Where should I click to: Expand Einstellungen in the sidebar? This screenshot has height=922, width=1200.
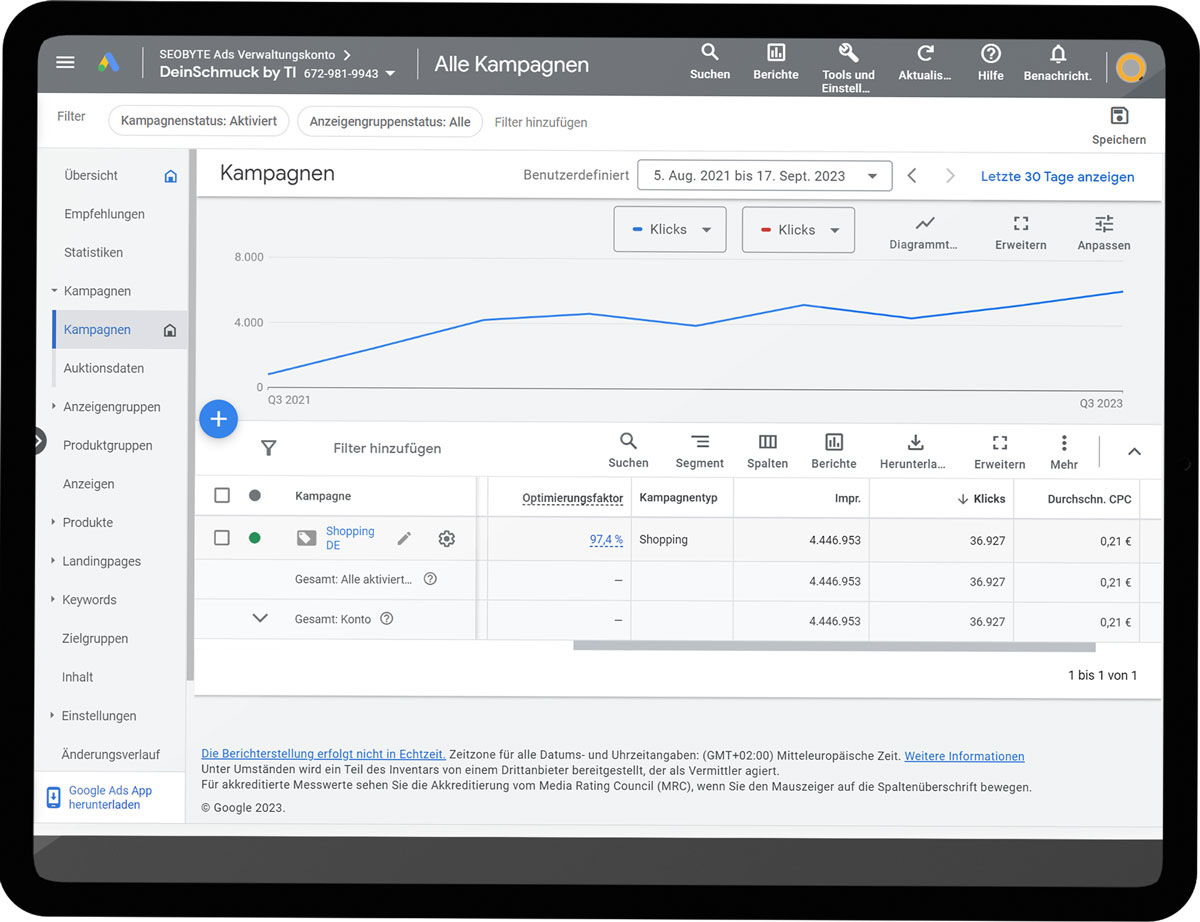click(x=53, y=715)
